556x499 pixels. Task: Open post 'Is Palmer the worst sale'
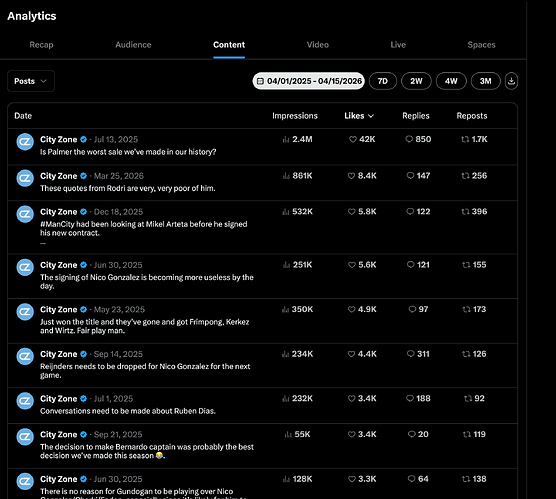(x=128, y=152)
